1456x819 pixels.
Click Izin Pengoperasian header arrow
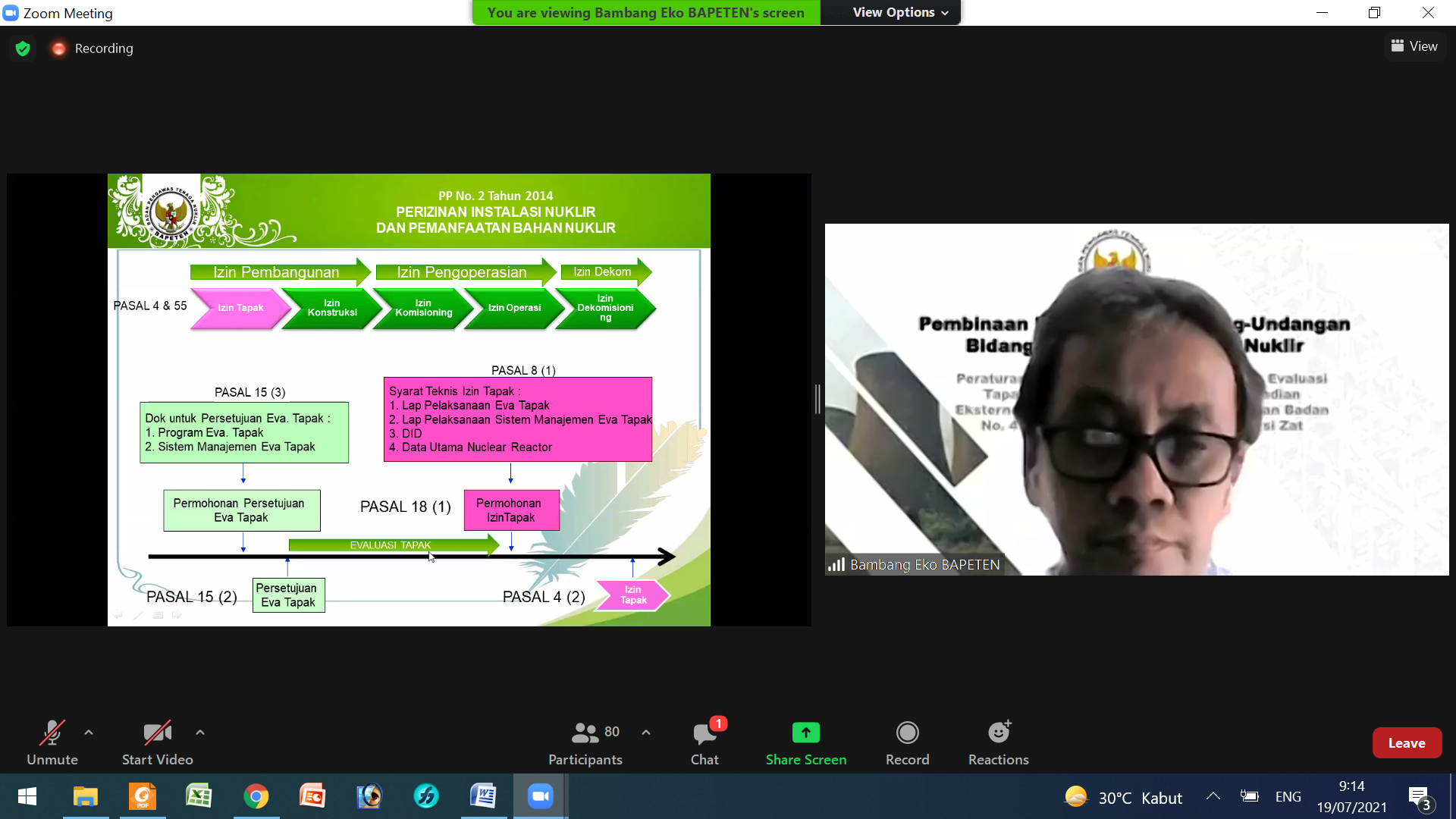466,272
